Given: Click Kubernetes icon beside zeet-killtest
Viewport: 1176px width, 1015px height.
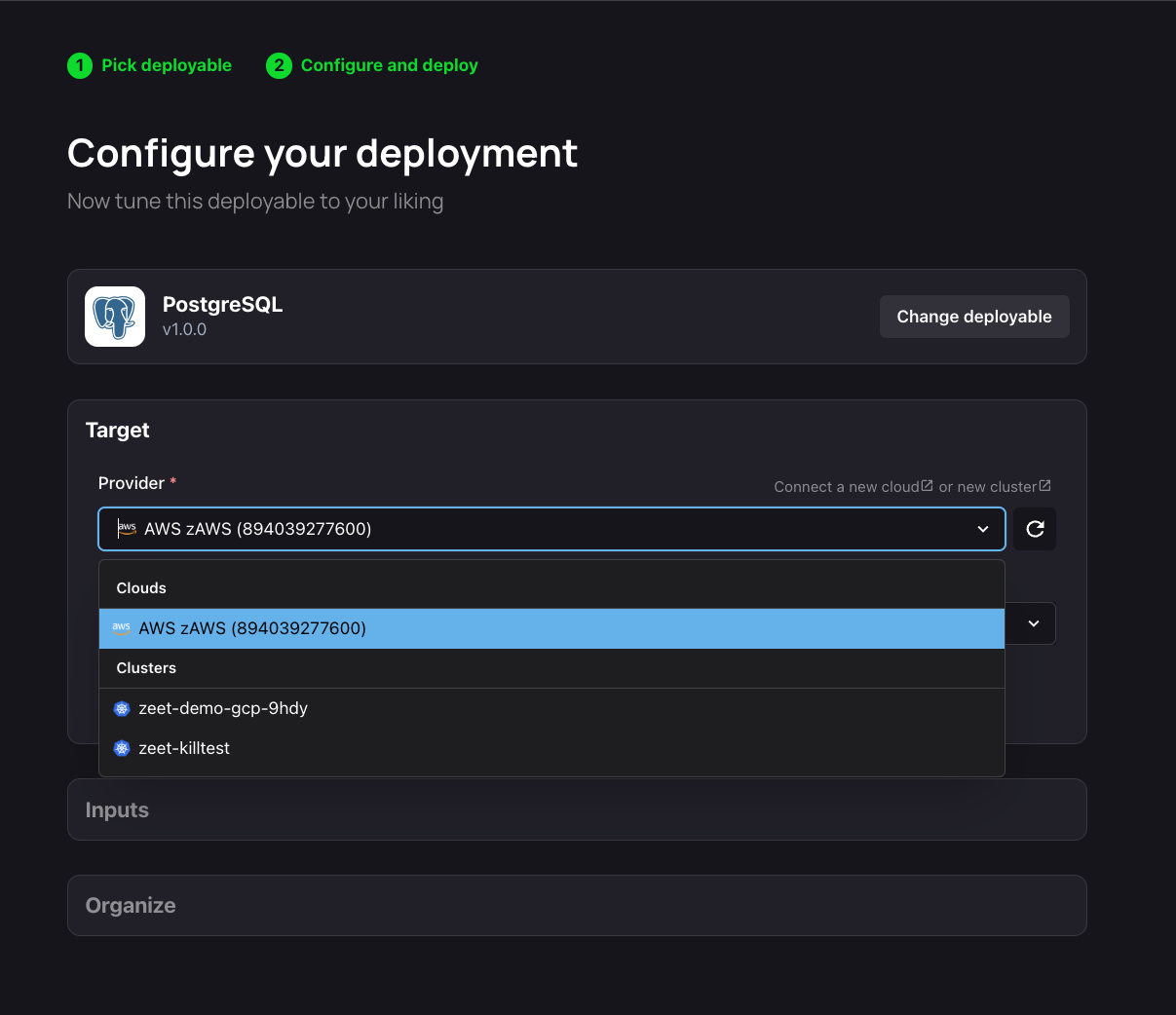Looking at the screenshot, I should pyautogui.click(x=122, y=748).
